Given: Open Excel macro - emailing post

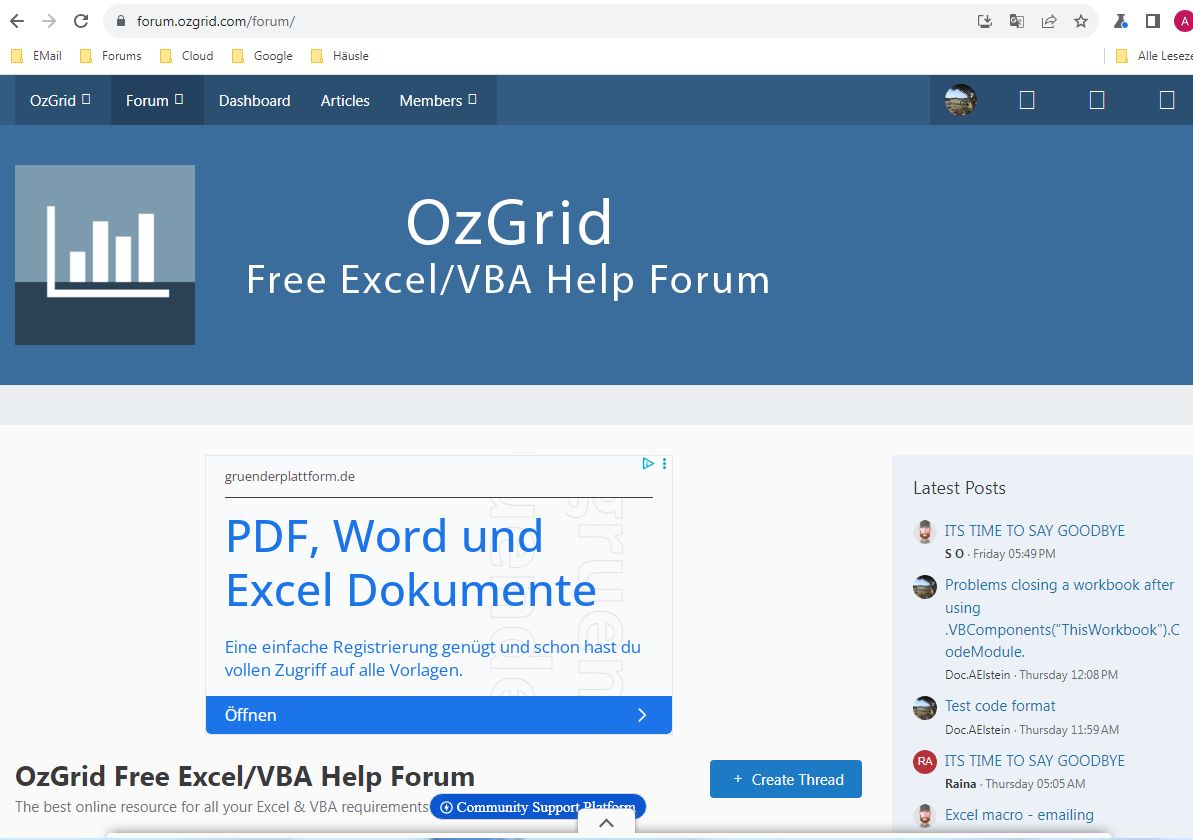Looking at the screenshot, I should pos(1019,814).
